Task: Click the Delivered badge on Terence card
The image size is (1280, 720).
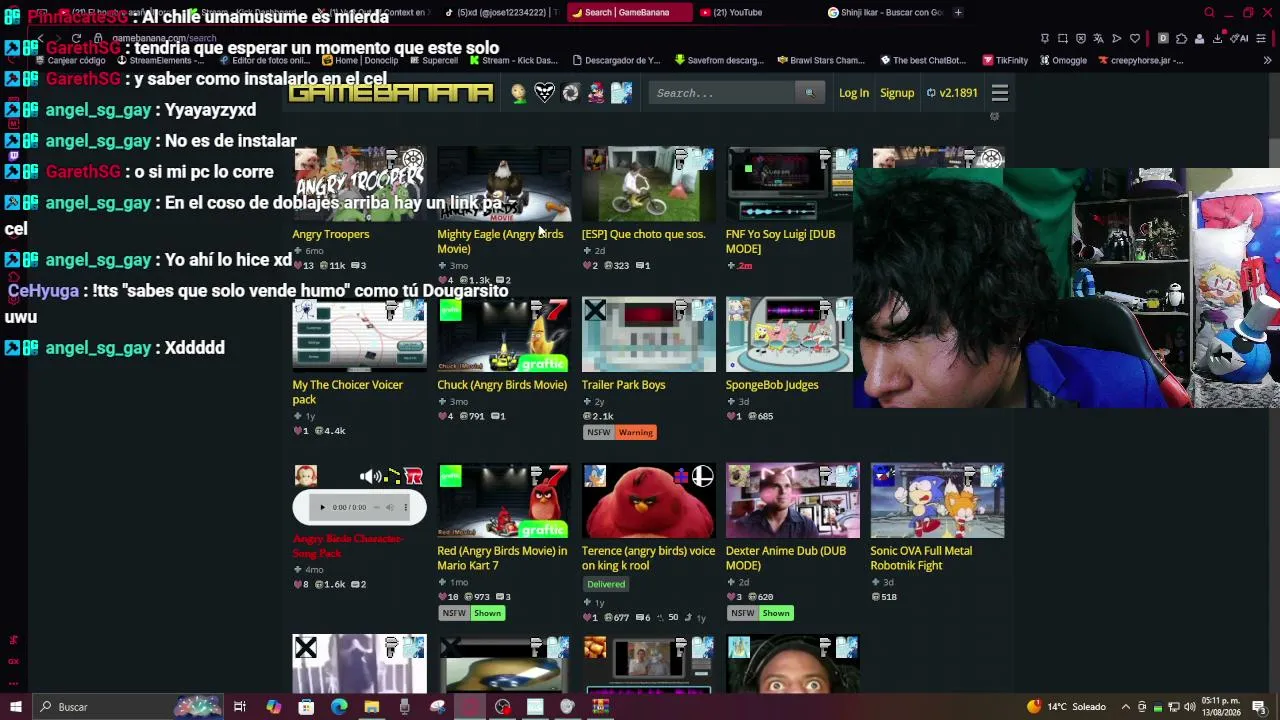Action: (x=606, y=584)
